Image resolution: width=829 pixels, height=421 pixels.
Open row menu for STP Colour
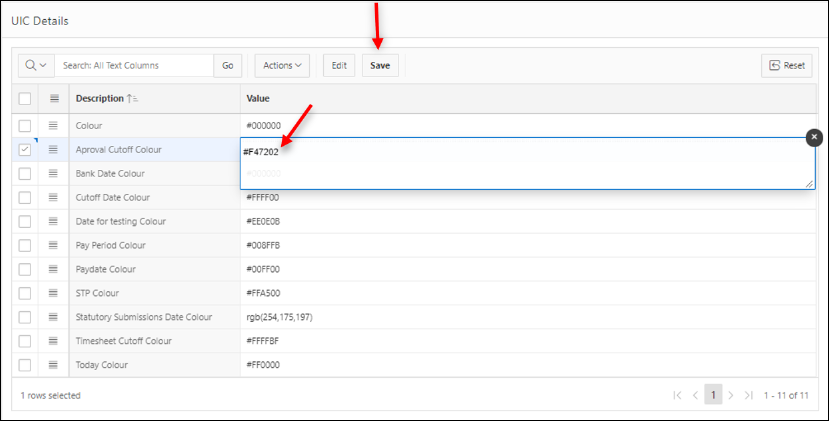[54, 294]
